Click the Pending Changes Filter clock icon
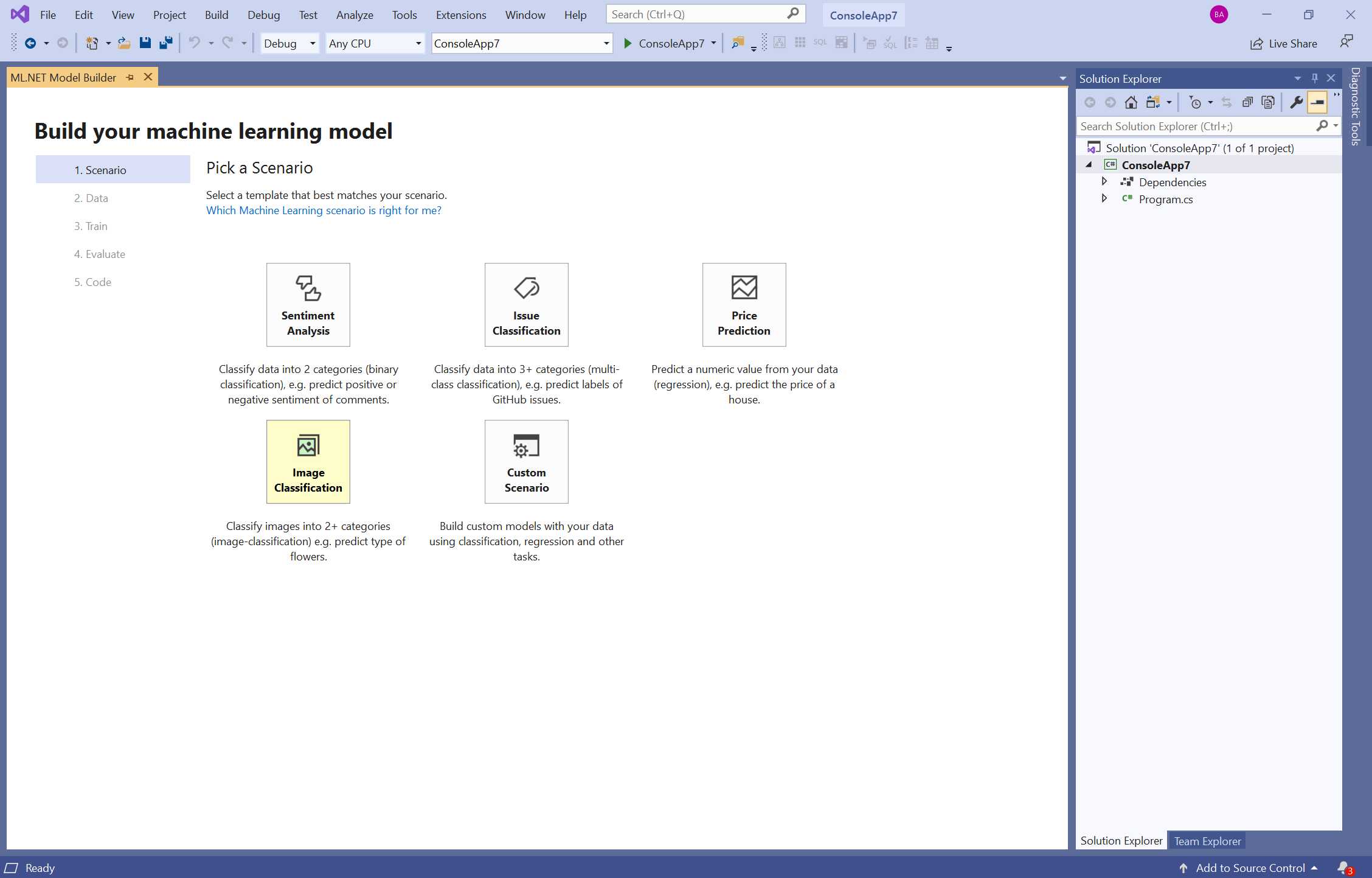Viewport: 1372px width, 878px height. point(1195,102)
